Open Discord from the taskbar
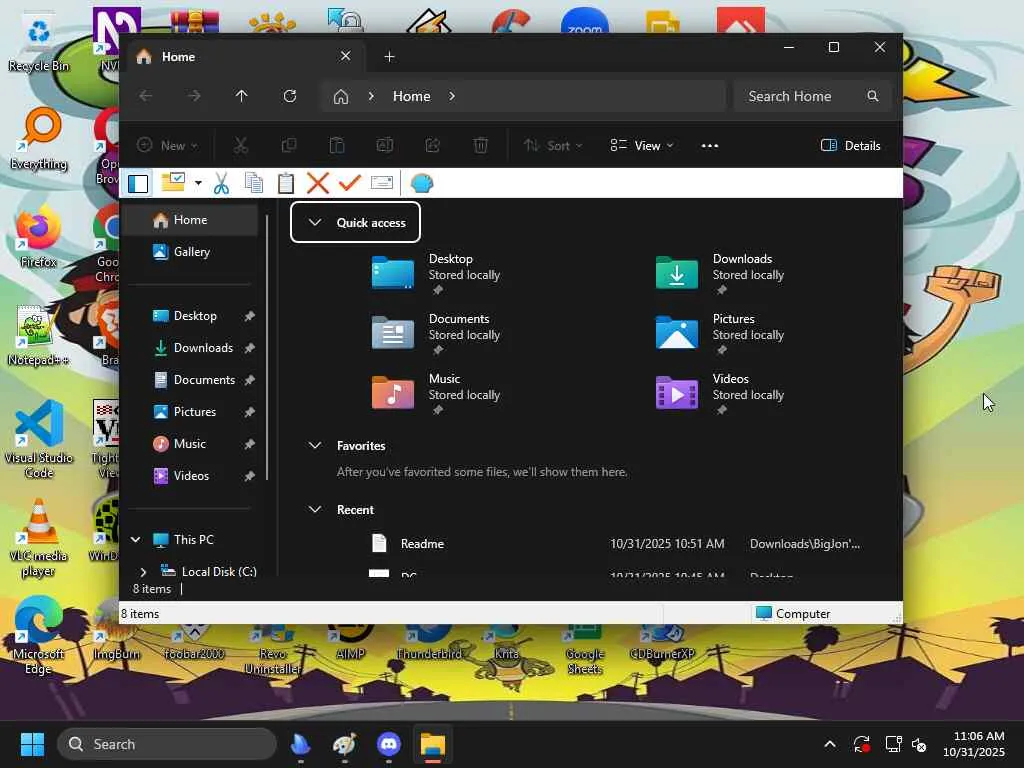The width and height of the screenshot is (1024, 768). [x=389, y=744]
